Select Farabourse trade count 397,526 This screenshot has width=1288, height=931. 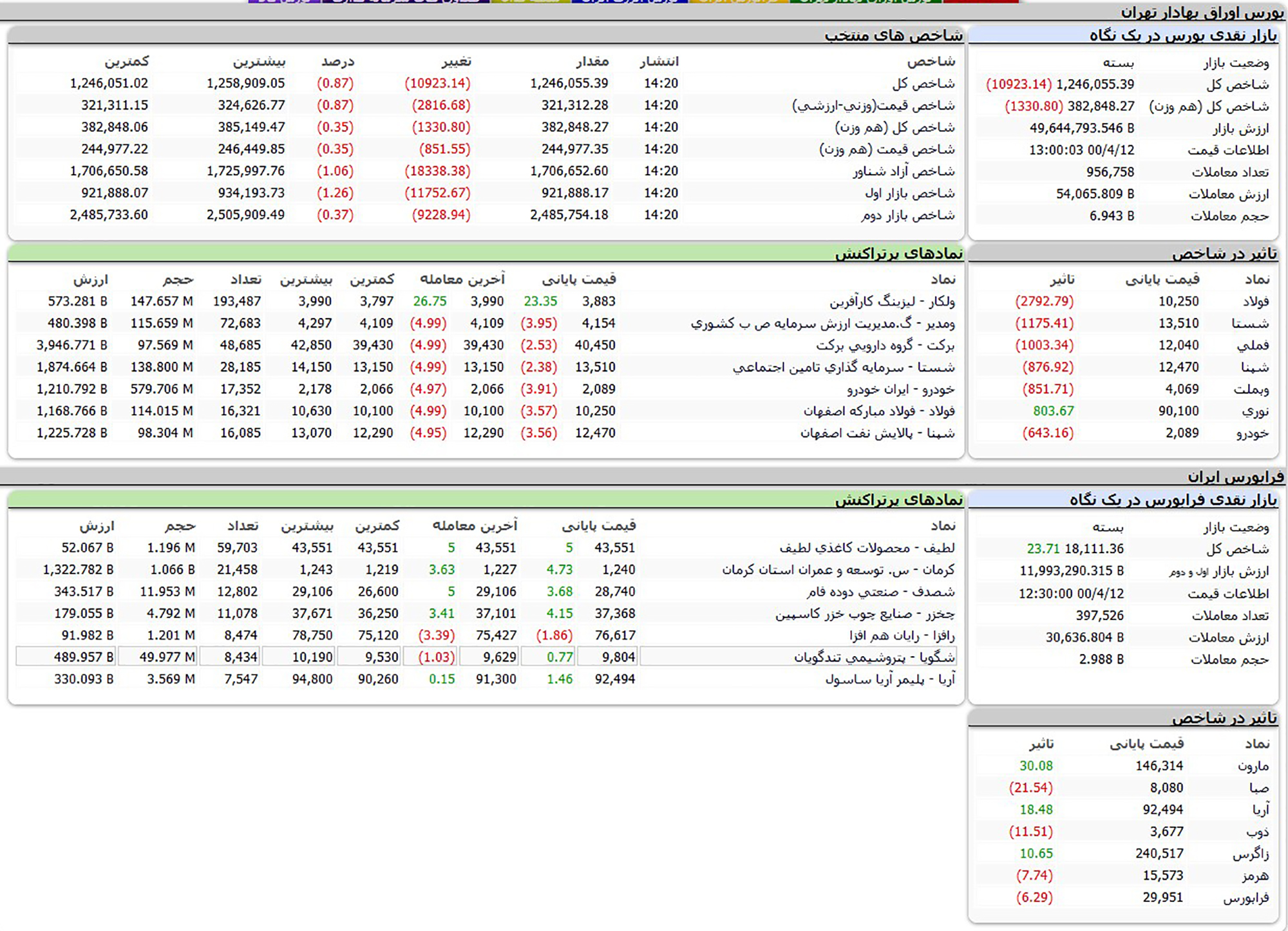[1100, 615]
